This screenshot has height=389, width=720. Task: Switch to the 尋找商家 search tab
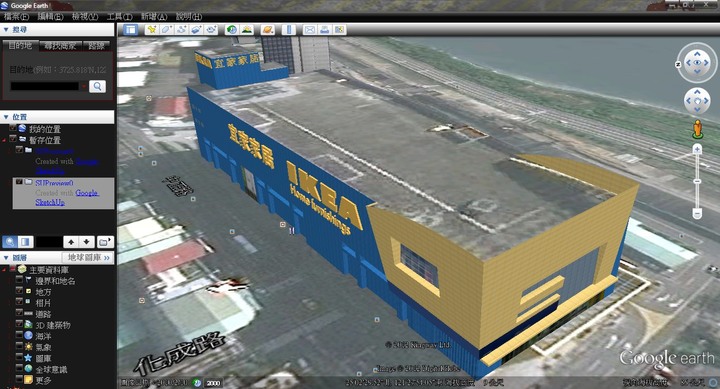[60, 45]
